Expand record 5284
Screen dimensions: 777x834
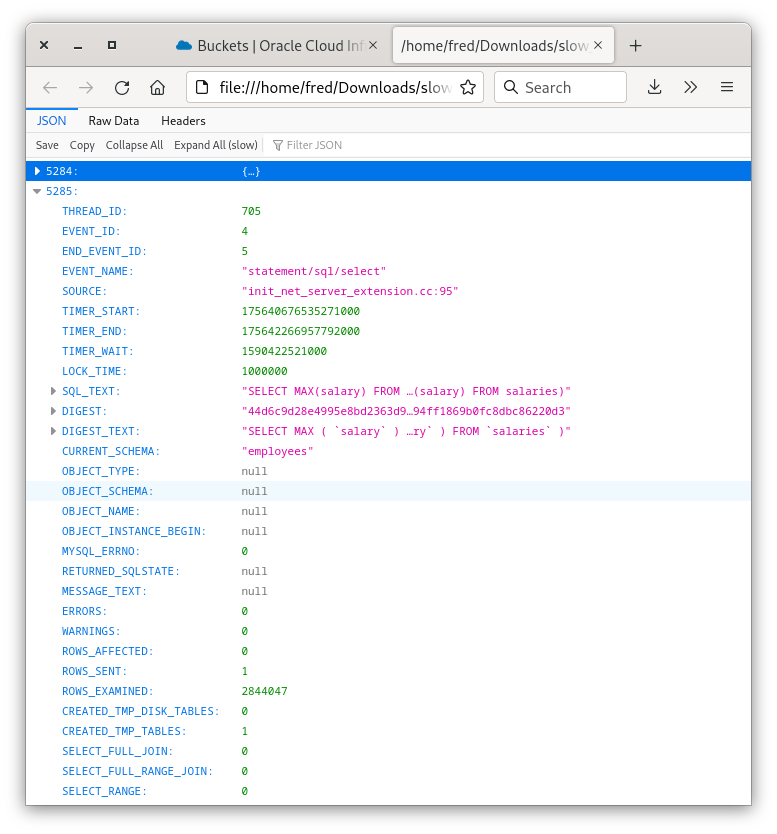(x=37, y=171)
